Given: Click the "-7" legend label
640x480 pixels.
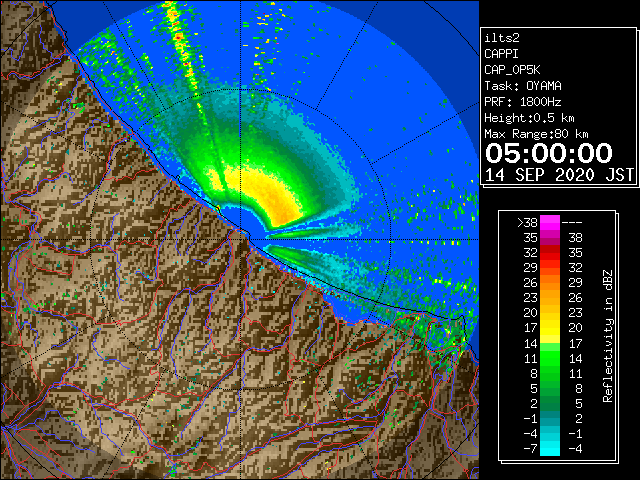Looking at the screenshot, I should tap(530, 449).
